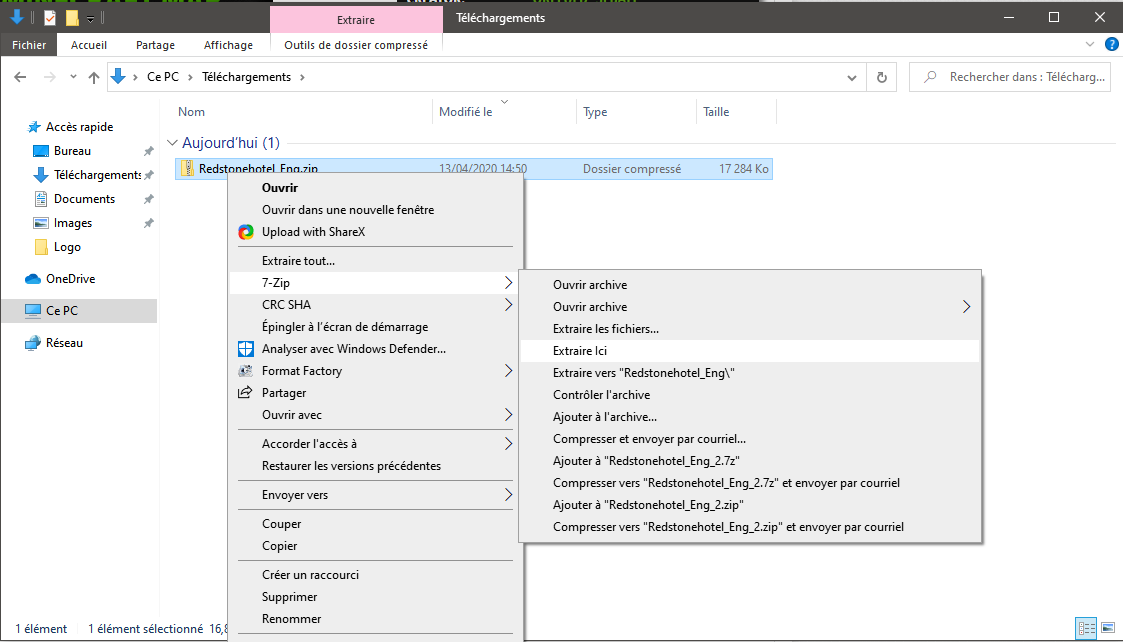Click the ShareX upload icon
The width and height of the screenshot is (1123, 642).
(246, 232)
